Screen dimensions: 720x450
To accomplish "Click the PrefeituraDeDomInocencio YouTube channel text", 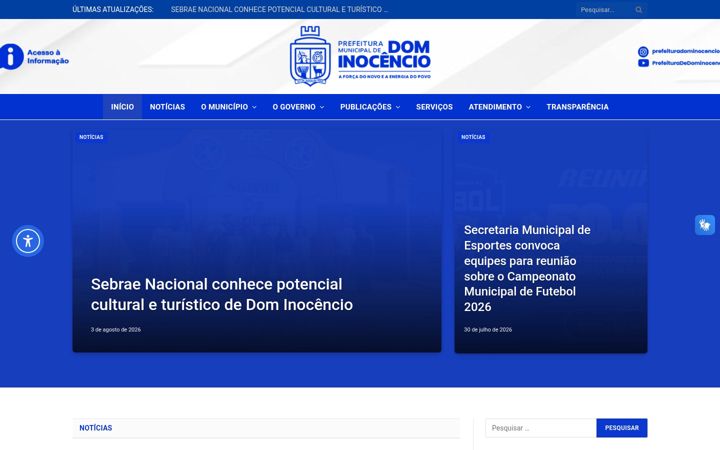I will [686, 63].
